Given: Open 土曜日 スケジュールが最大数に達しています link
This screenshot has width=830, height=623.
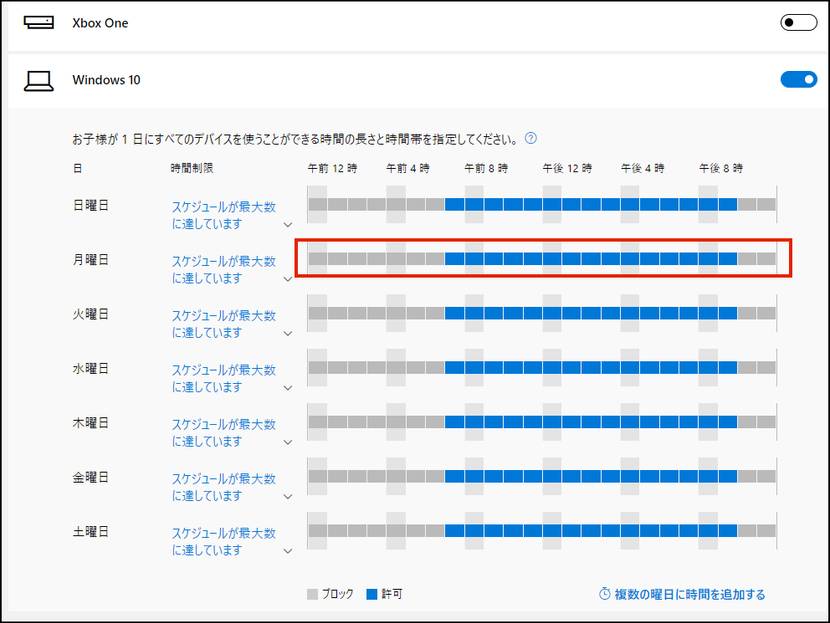Looking at the screenshot, I should tap(223, 542).
